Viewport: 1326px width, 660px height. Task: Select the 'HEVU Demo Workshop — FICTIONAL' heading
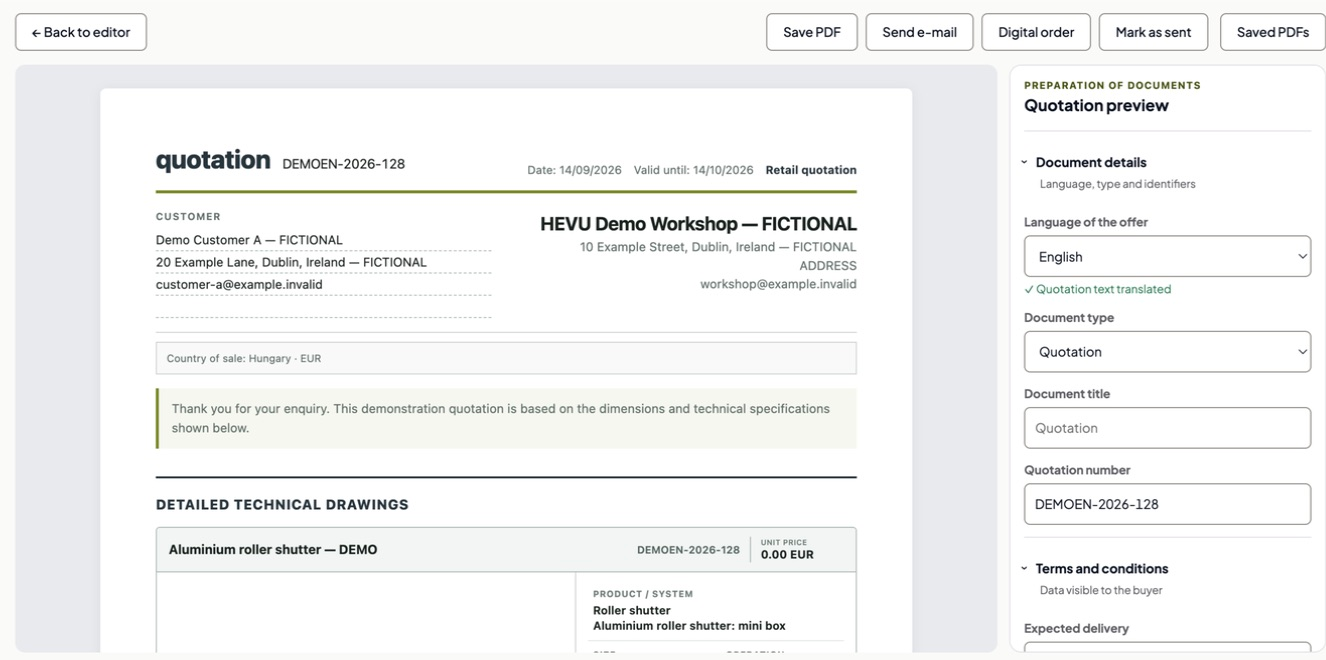click(698, 224)
